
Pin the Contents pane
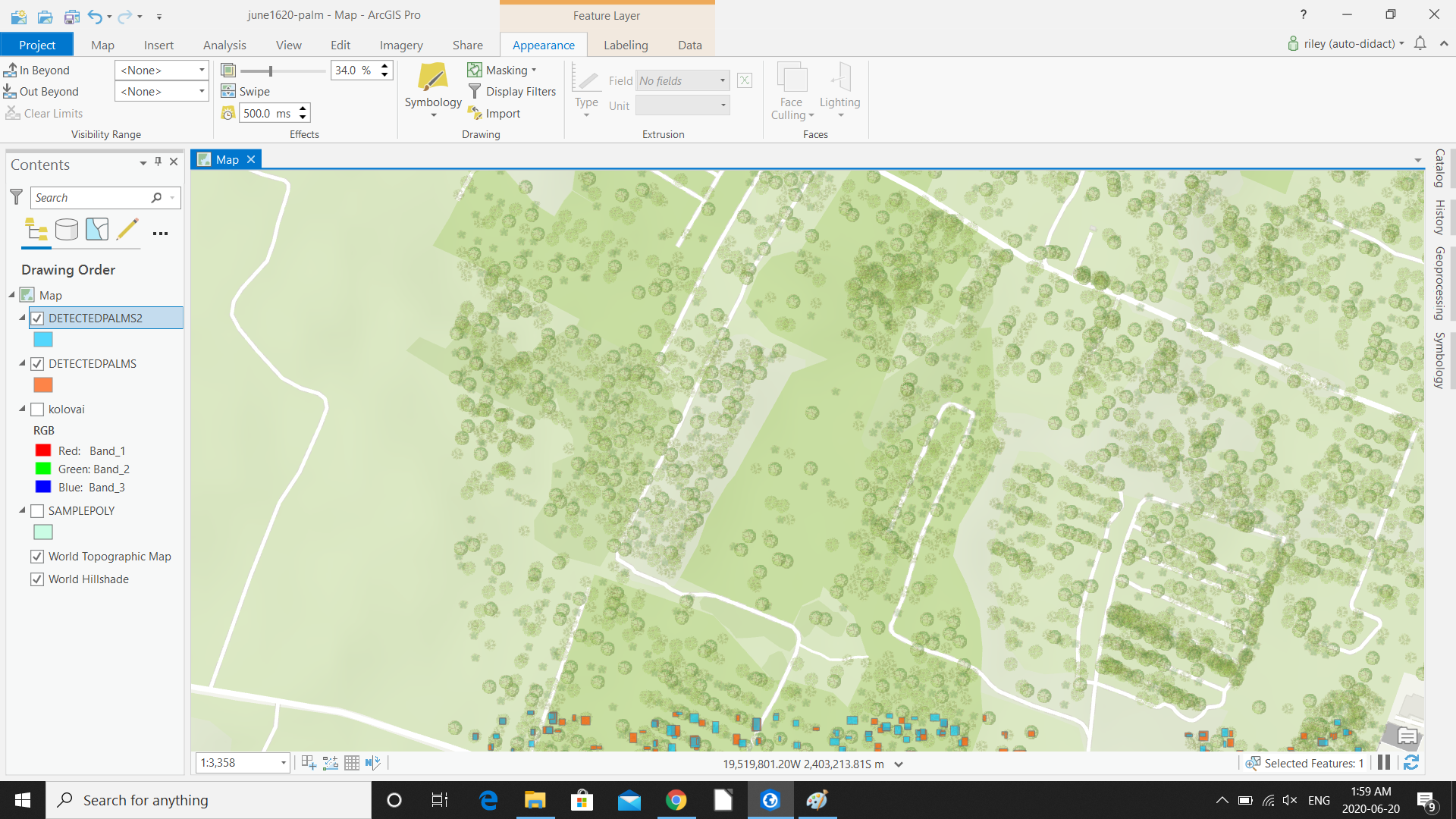click(x=158, y=162)
